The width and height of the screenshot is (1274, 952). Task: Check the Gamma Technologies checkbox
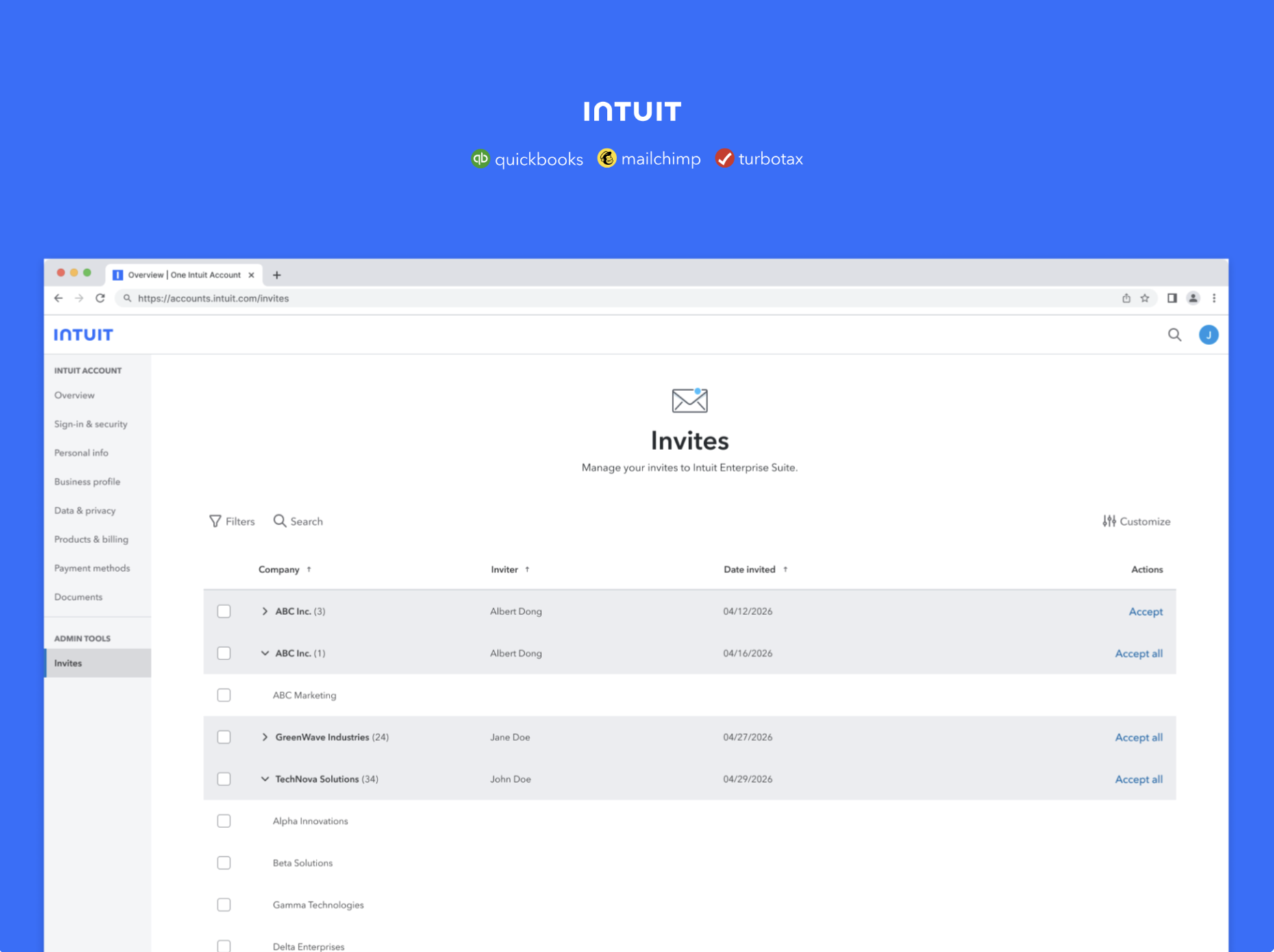[x=224, y=905]
